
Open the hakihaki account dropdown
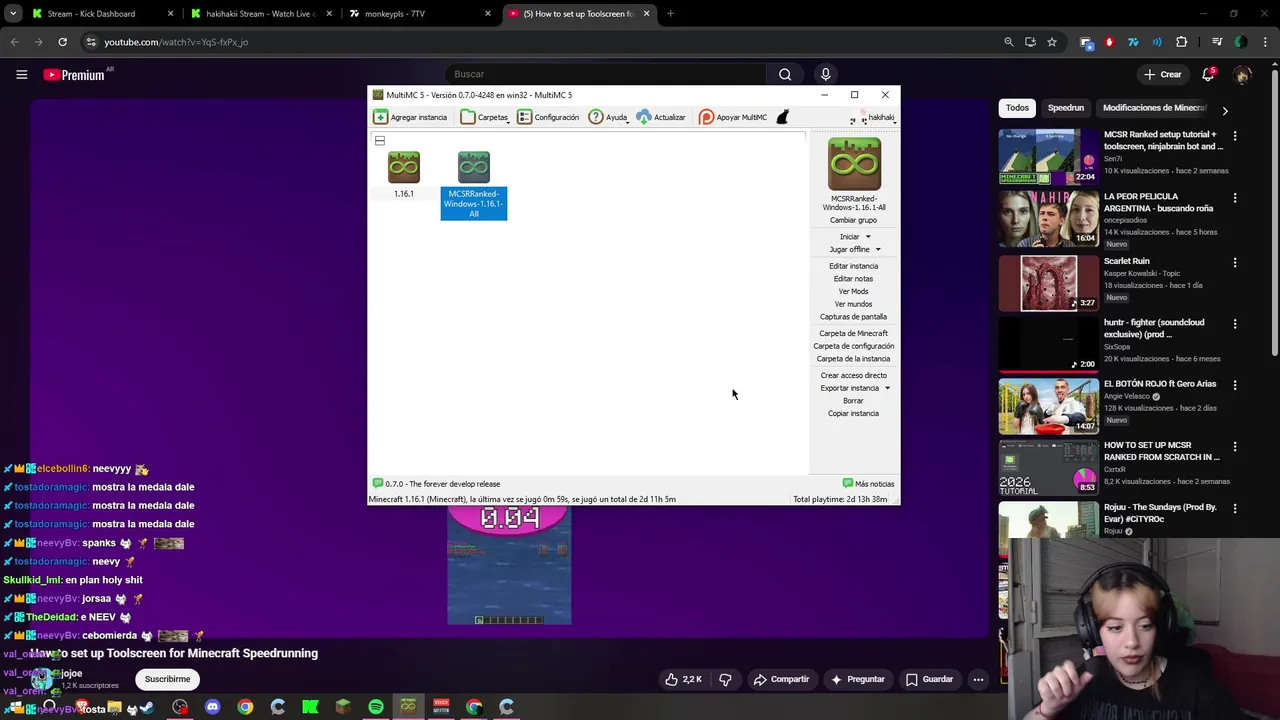point(873,117)
